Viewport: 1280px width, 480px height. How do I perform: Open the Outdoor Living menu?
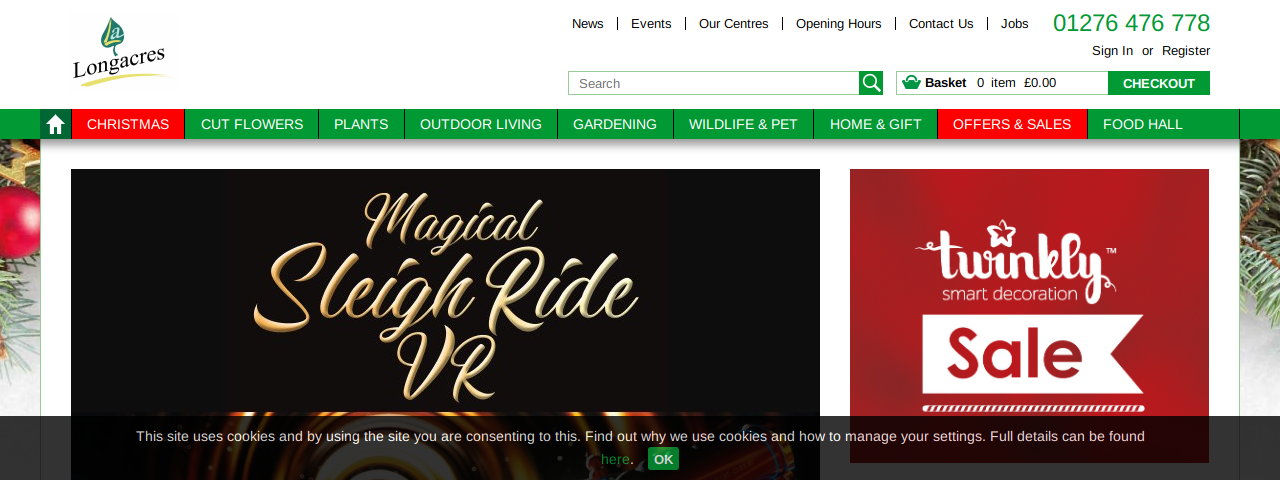(x=481, y=124)
